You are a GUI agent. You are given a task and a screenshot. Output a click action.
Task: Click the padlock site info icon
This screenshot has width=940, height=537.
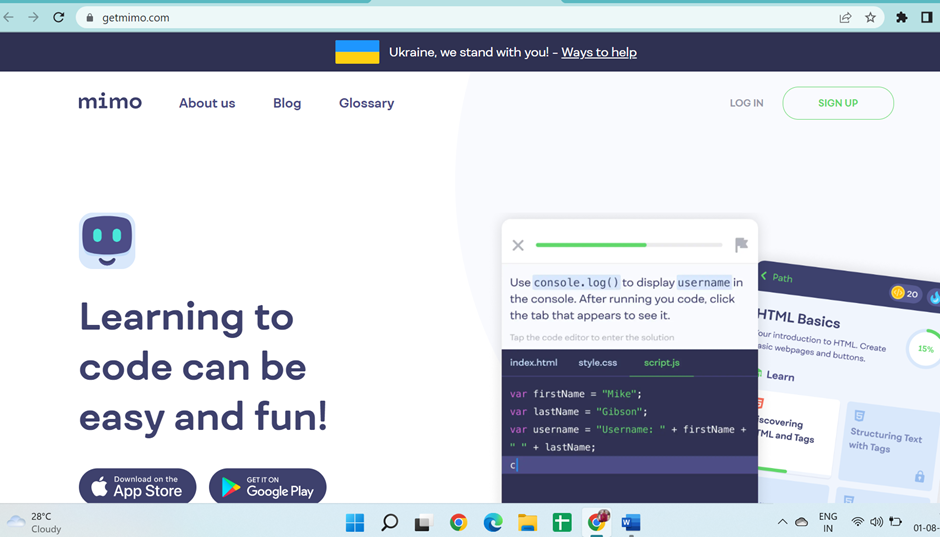pyautogui.click(x=90, y=18)
